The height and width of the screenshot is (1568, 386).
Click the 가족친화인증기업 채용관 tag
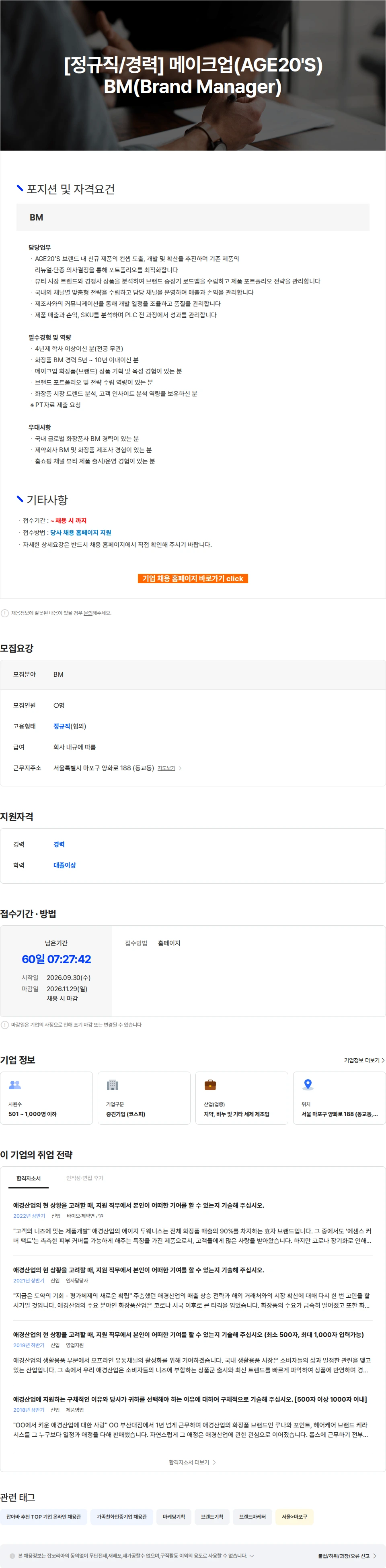tap(121, 1517)
